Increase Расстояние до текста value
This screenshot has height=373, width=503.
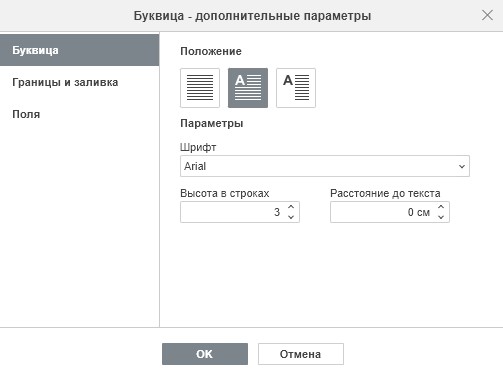tap(441, 207)
